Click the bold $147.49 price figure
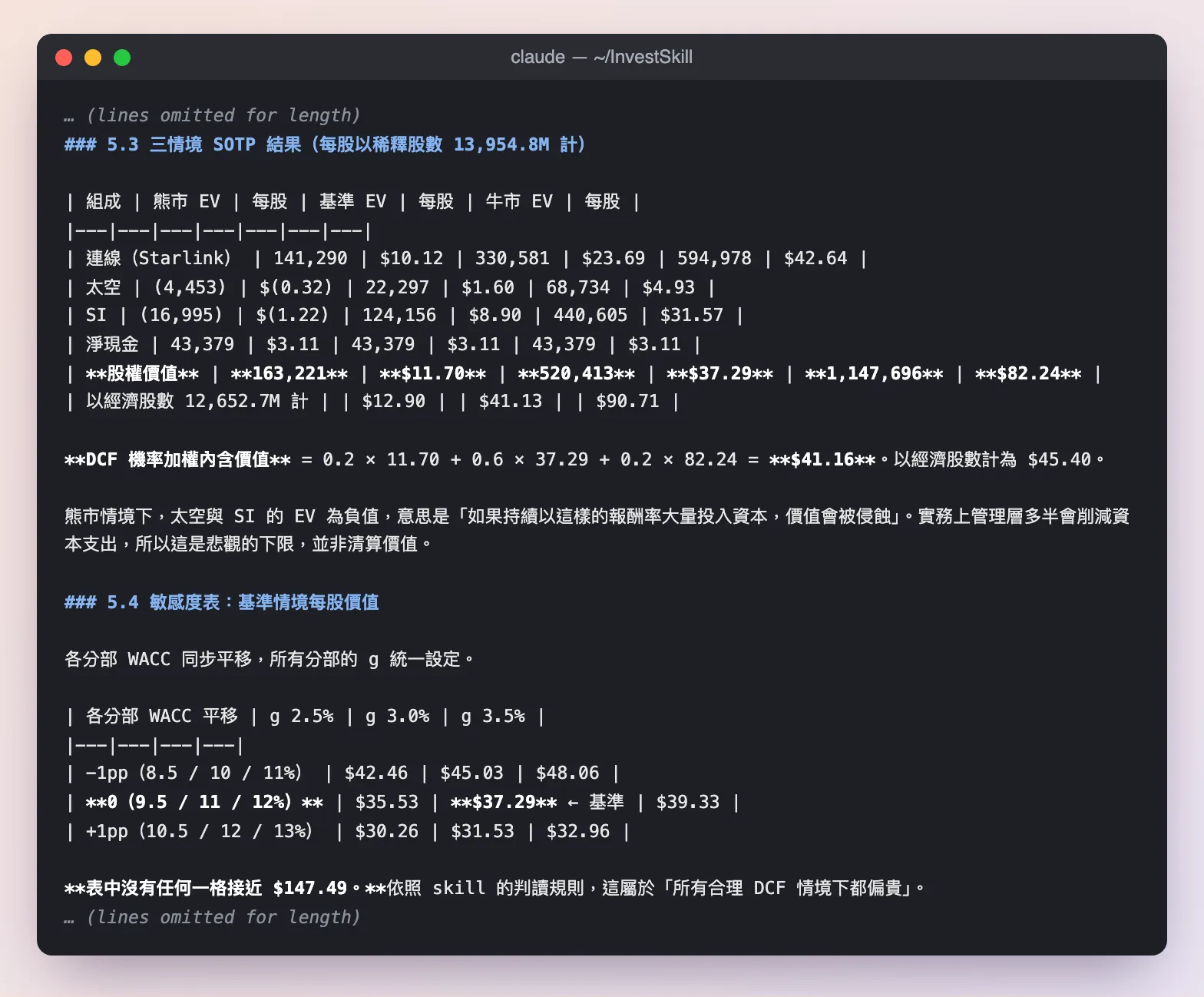 (310, 888)
